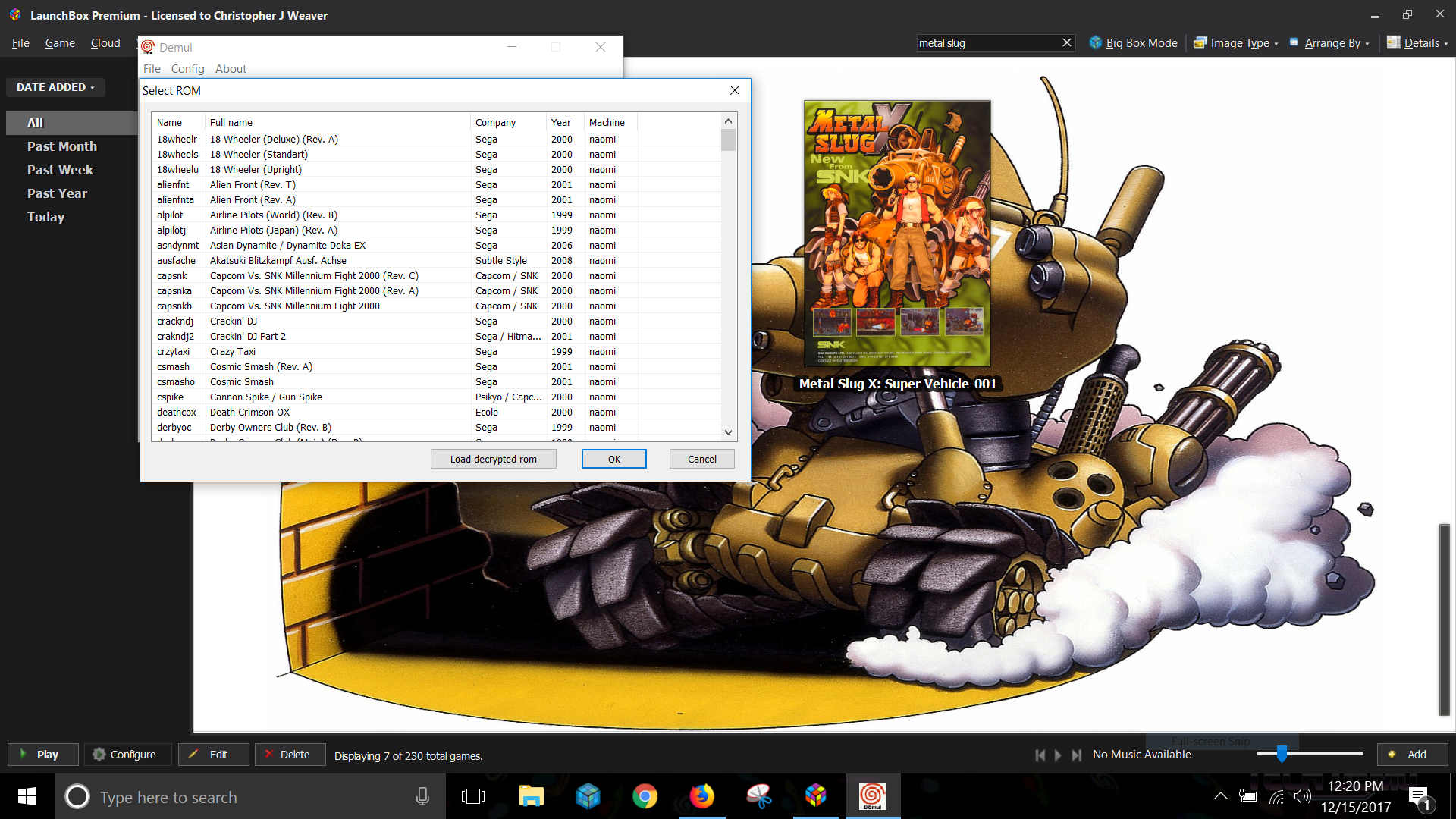Expand the Arrange By dropdown

[1329, 43]
